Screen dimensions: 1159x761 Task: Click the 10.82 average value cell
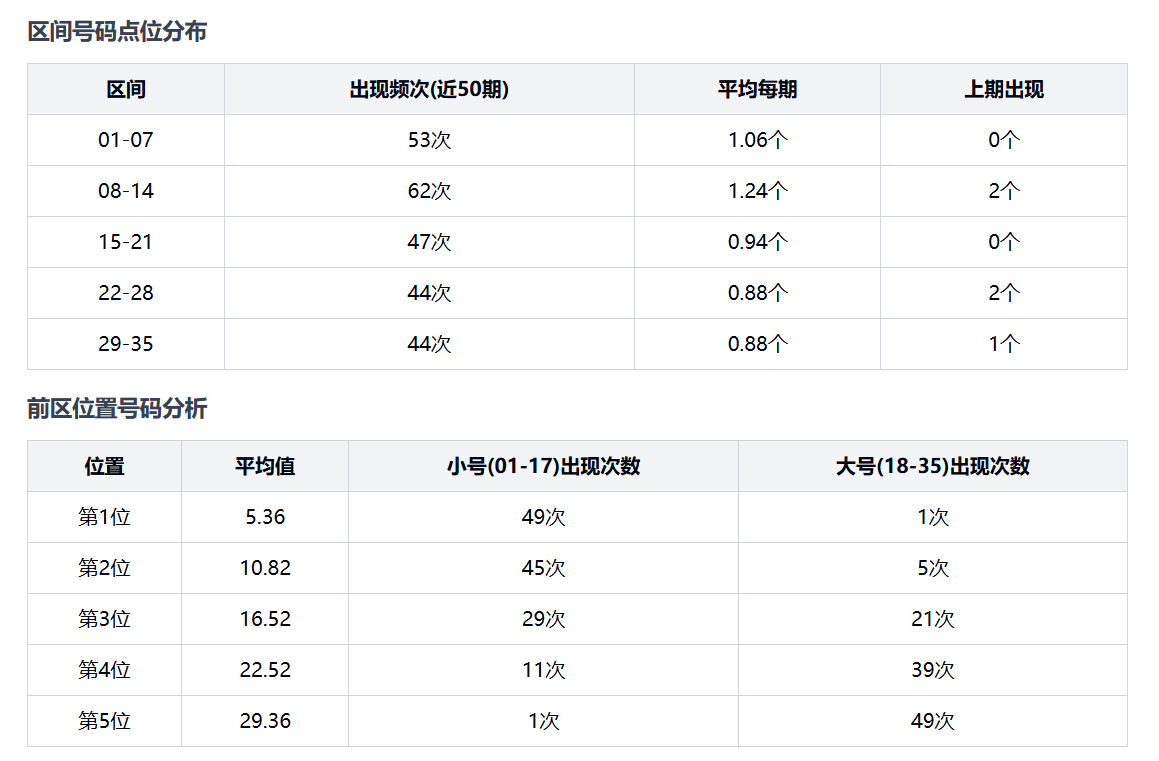[265, 568]
